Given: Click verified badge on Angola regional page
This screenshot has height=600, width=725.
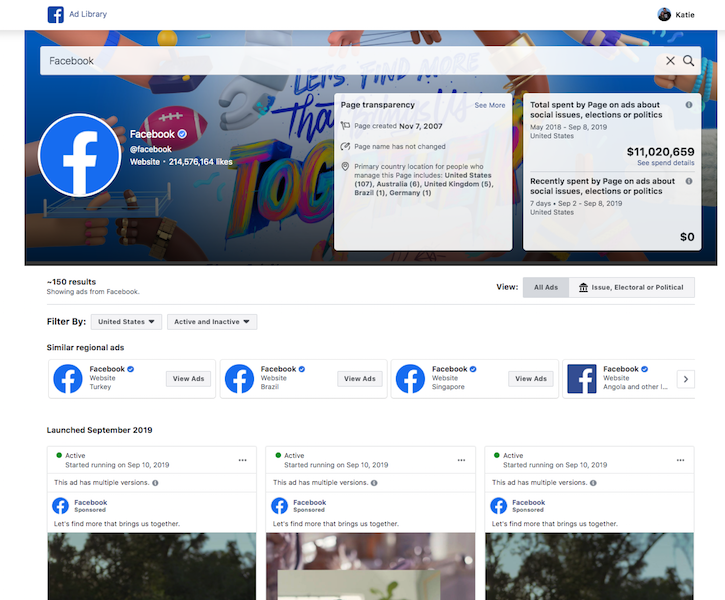Looking at the screenshot, I should (x=645, y=369).
